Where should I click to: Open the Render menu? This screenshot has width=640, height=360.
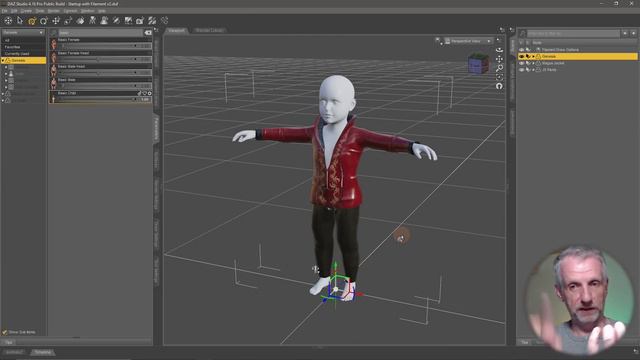(x=53, y=11)
